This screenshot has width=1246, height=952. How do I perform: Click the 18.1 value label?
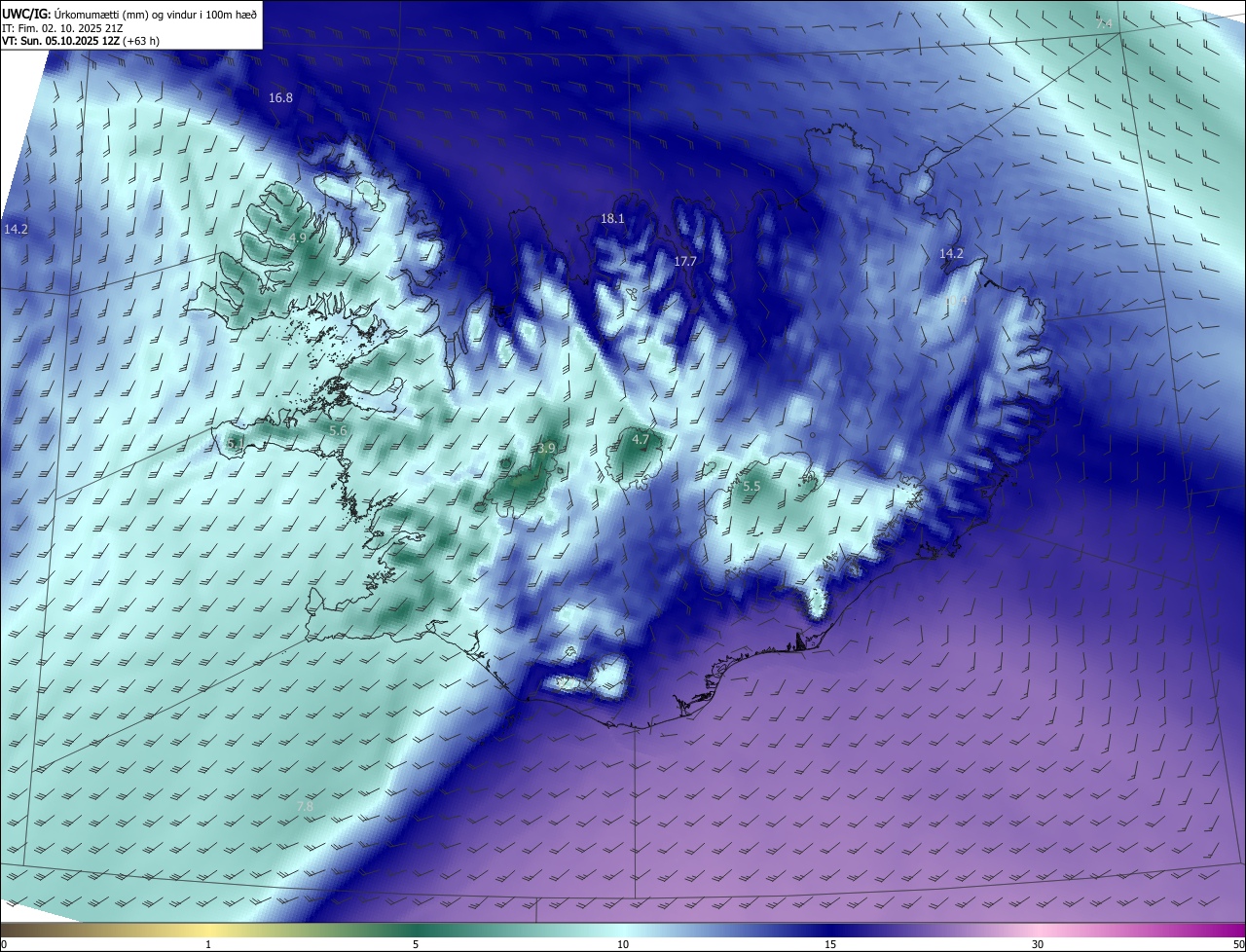coord(612,219)
